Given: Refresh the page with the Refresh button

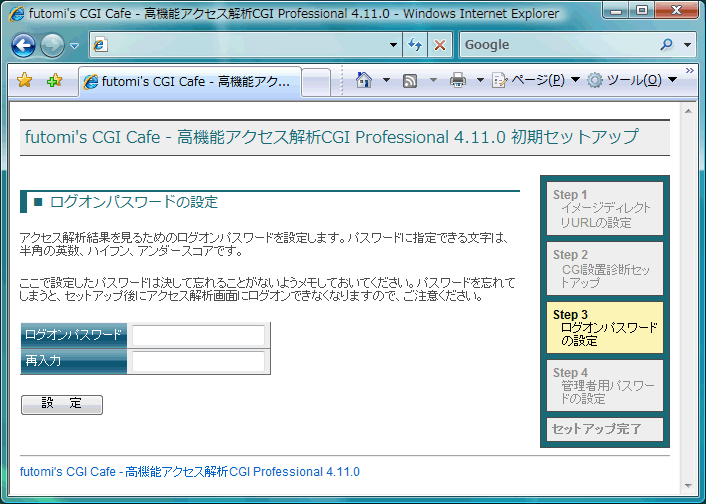Looking at the screenshot, I should 415,45.
